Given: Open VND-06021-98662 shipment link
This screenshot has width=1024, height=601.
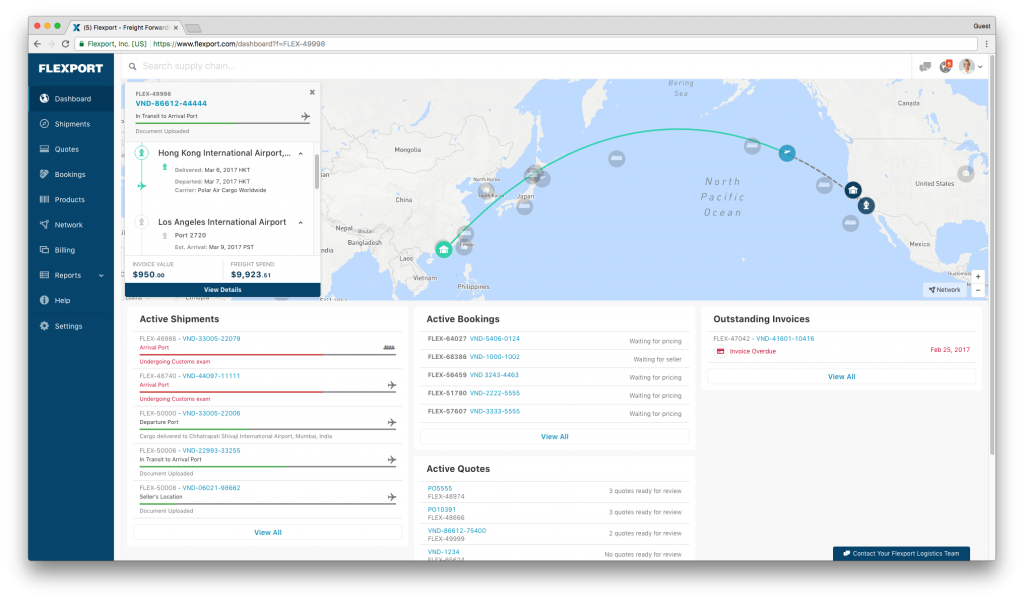Looking at the screenshot, I should click(211, 488).
